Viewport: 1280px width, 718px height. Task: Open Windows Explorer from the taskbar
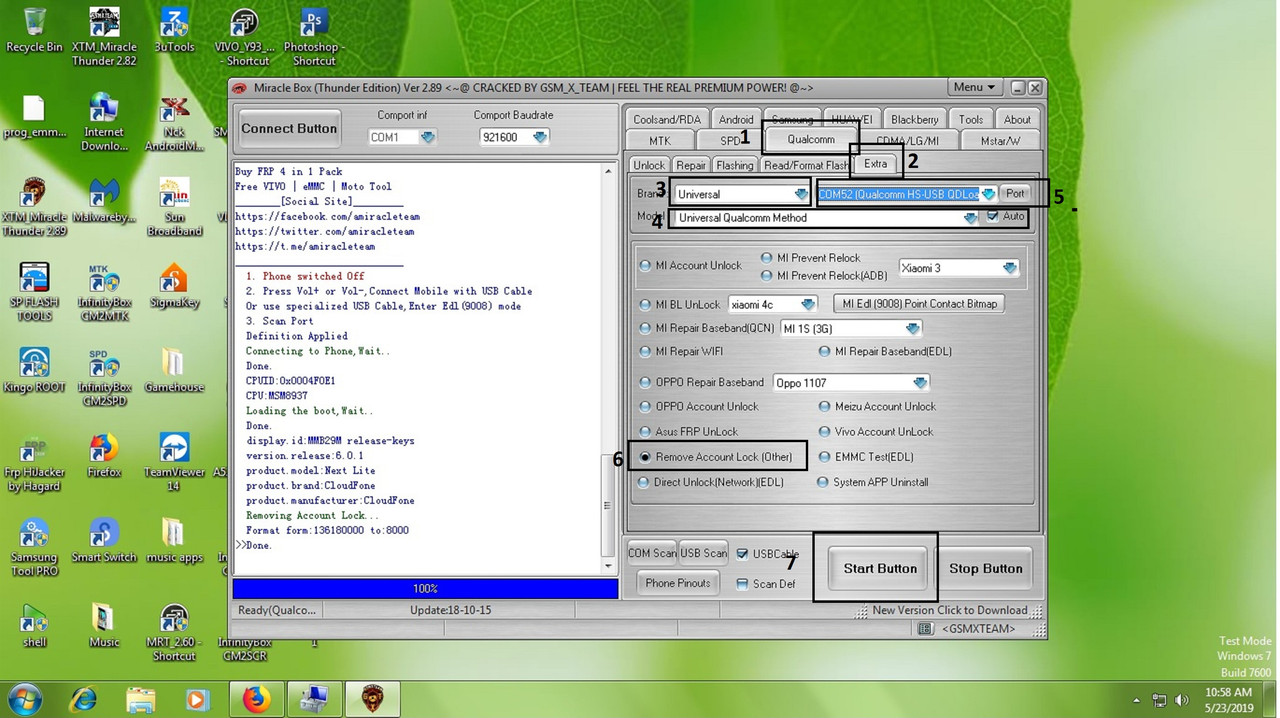(x=141, y=698)
